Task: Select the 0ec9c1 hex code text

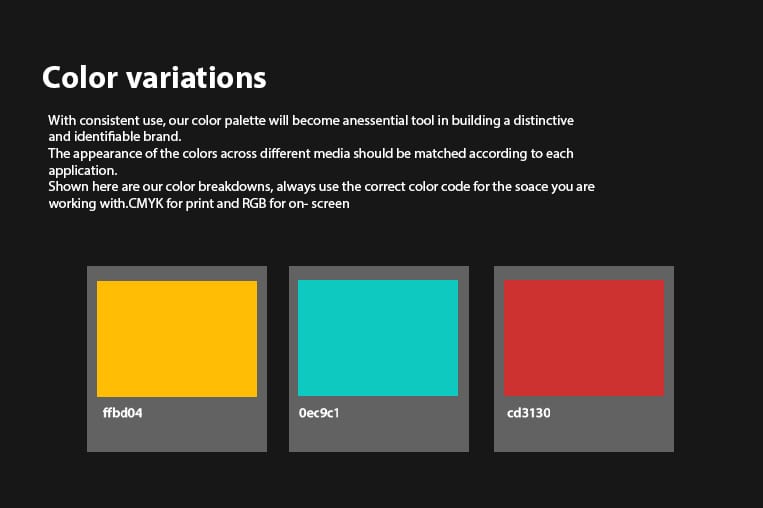Action: [x=319, y=412]
